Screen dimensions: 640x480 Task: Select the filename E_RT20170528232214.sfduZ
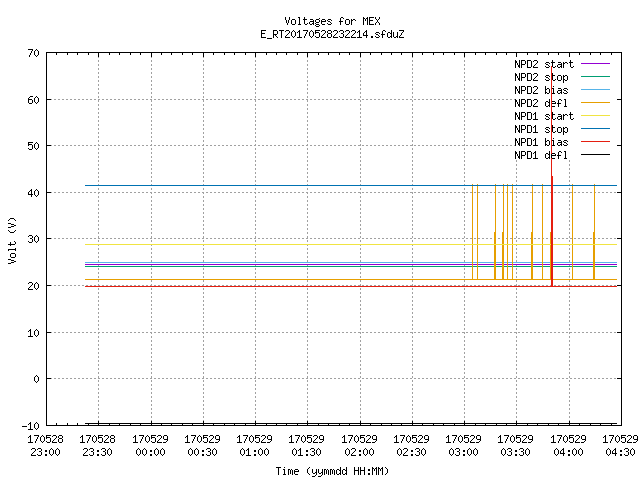(x=332, y=34)
